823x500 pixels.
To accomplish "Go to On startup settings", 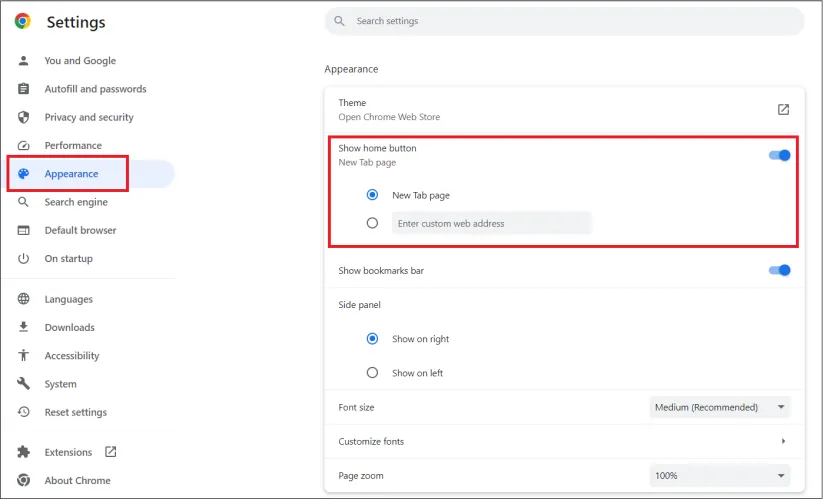I will coord(68,258).
